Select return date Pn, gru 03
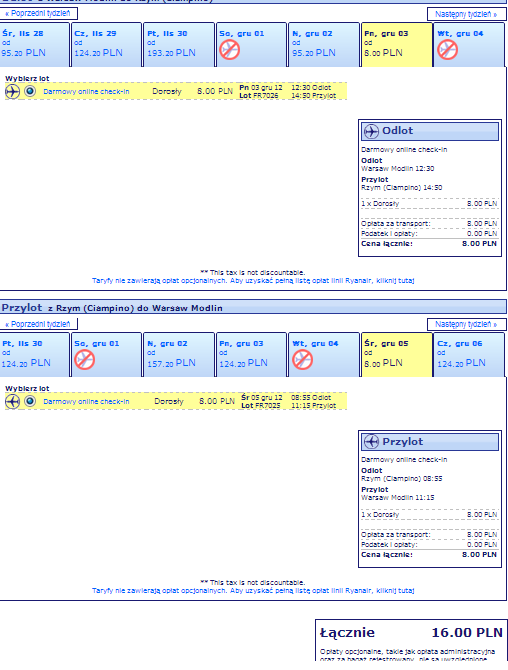Viewport: 508px width, 670px height. (x=251, y=355)
